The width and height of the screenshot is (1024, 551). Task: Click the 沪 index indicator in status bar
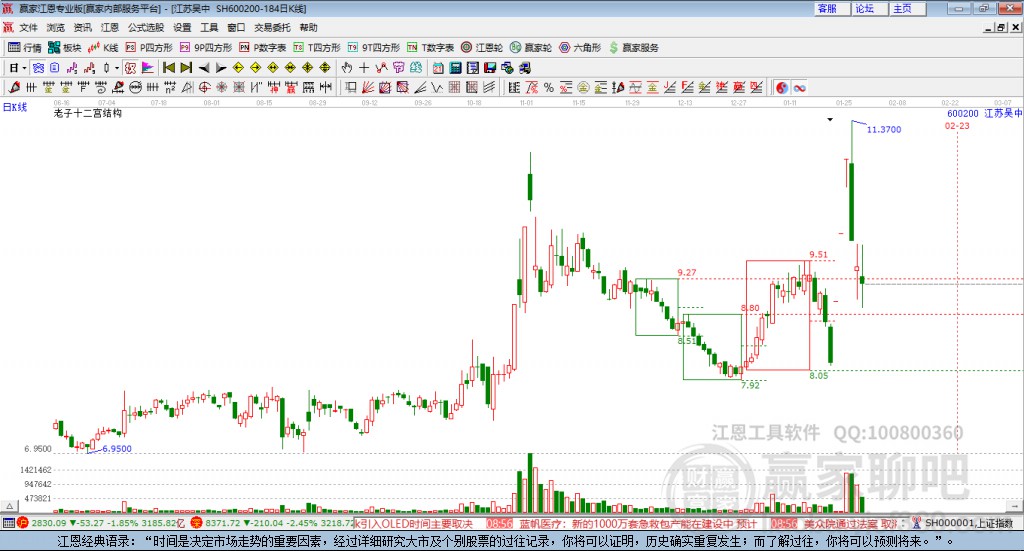click(22, 523)
